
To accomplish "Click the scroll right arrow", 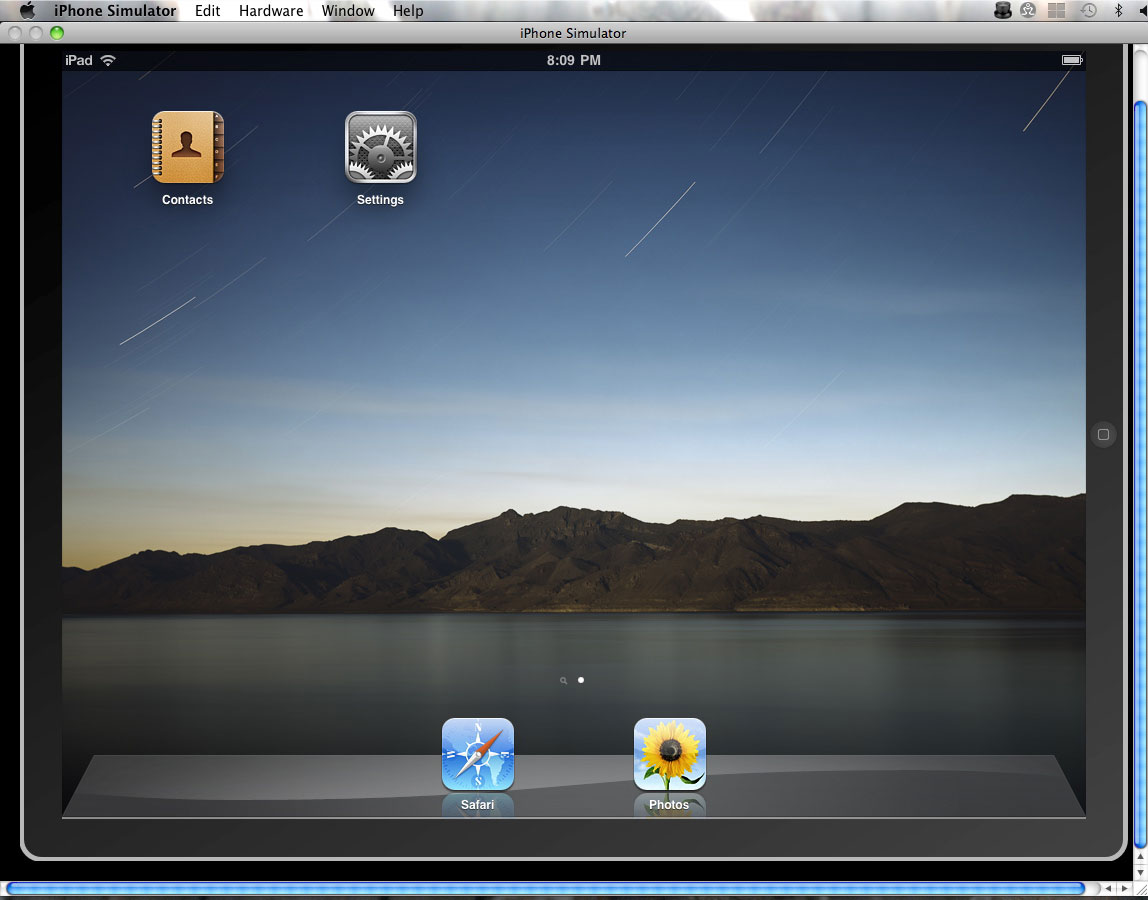I will tap(1125, 888).
